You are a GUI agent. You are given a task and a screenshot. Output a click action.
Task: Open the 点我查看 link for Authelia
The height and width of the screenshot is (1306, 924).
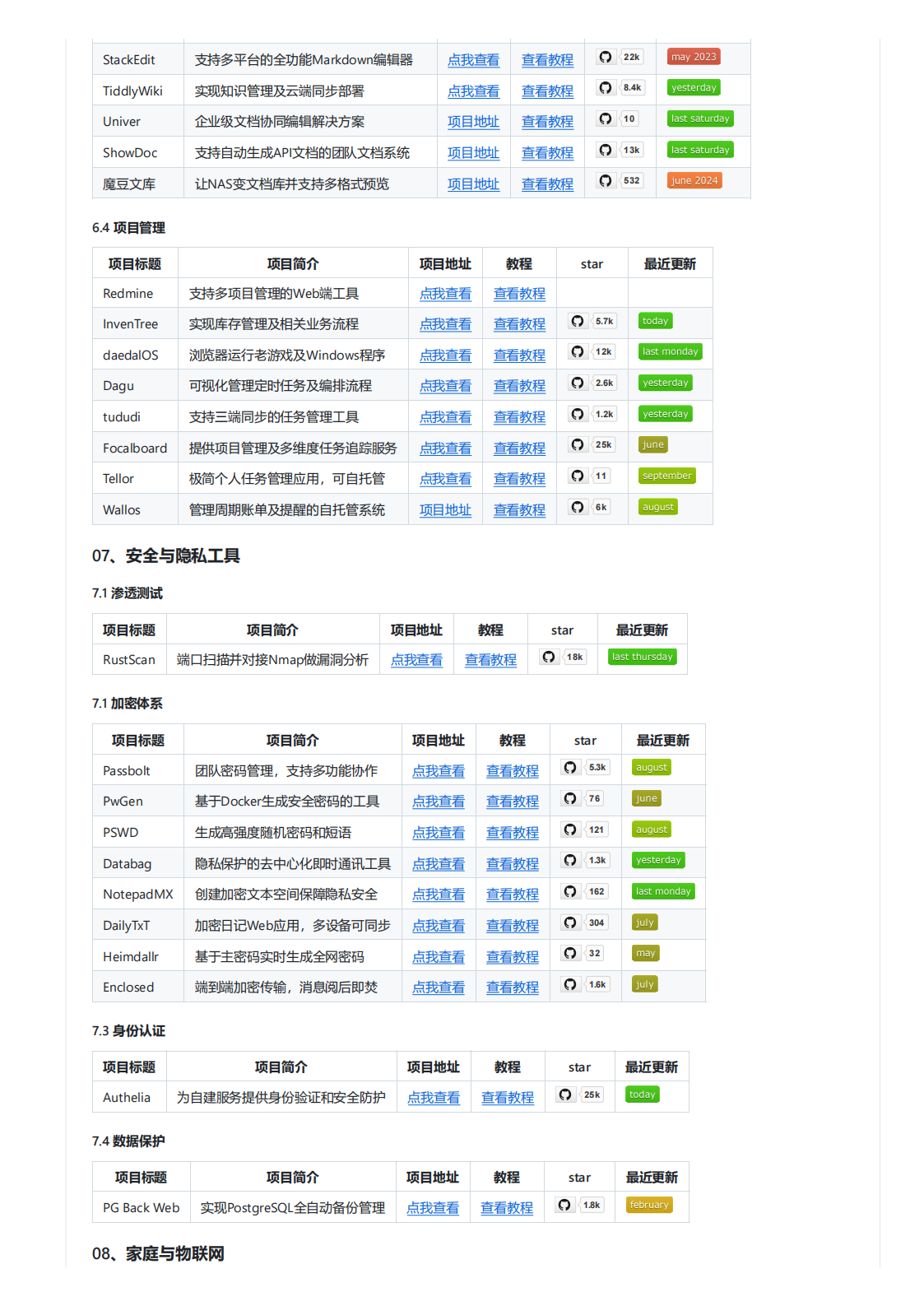click(433, 1098)
